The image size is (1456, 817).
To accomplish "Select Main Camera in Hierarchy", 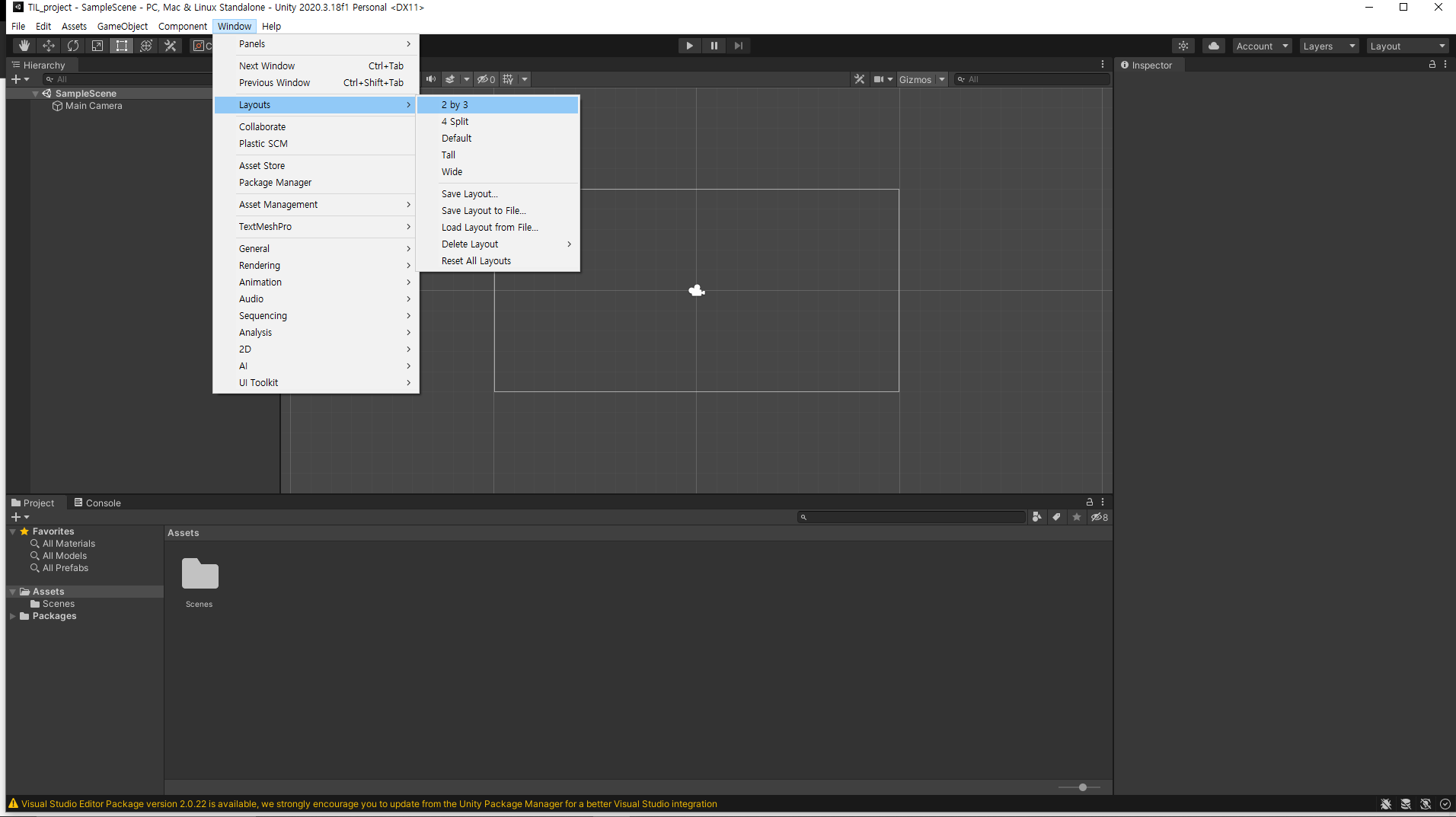I will pos(94,106).
